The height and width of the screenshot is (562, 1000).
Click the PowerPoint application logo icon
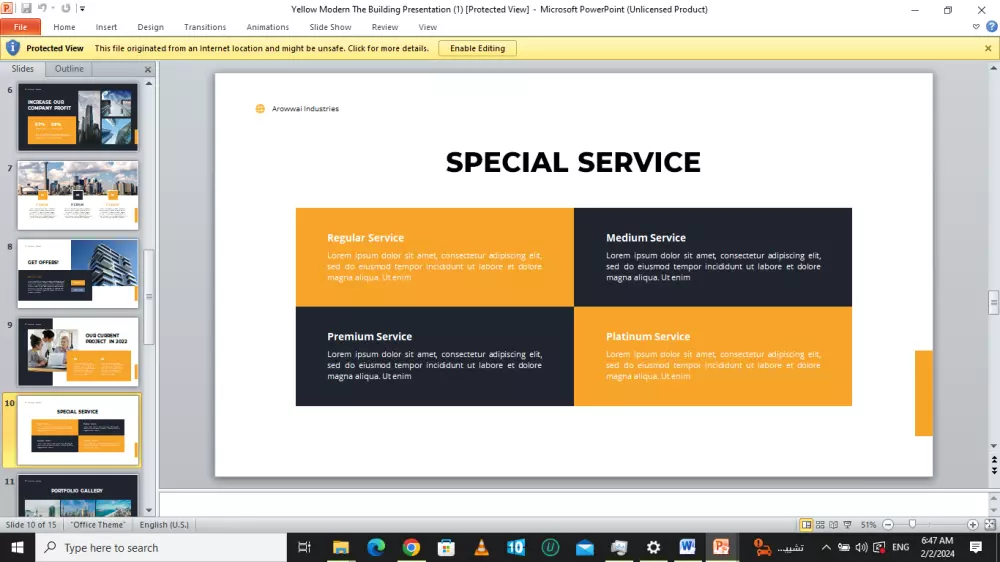tap(8, 8)
